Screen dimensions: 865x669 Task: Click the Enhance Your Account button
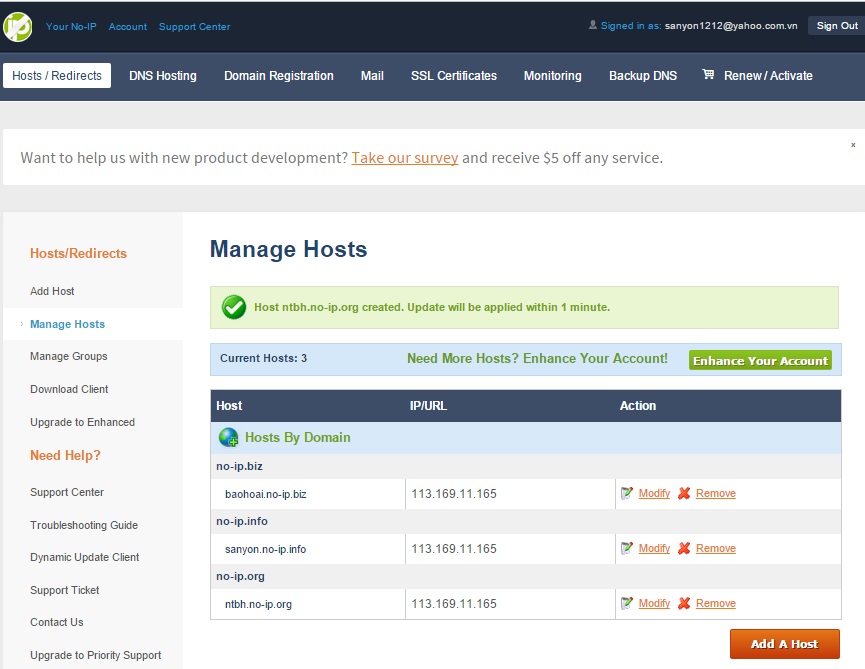pyautogui.click(x=760, y=360)
